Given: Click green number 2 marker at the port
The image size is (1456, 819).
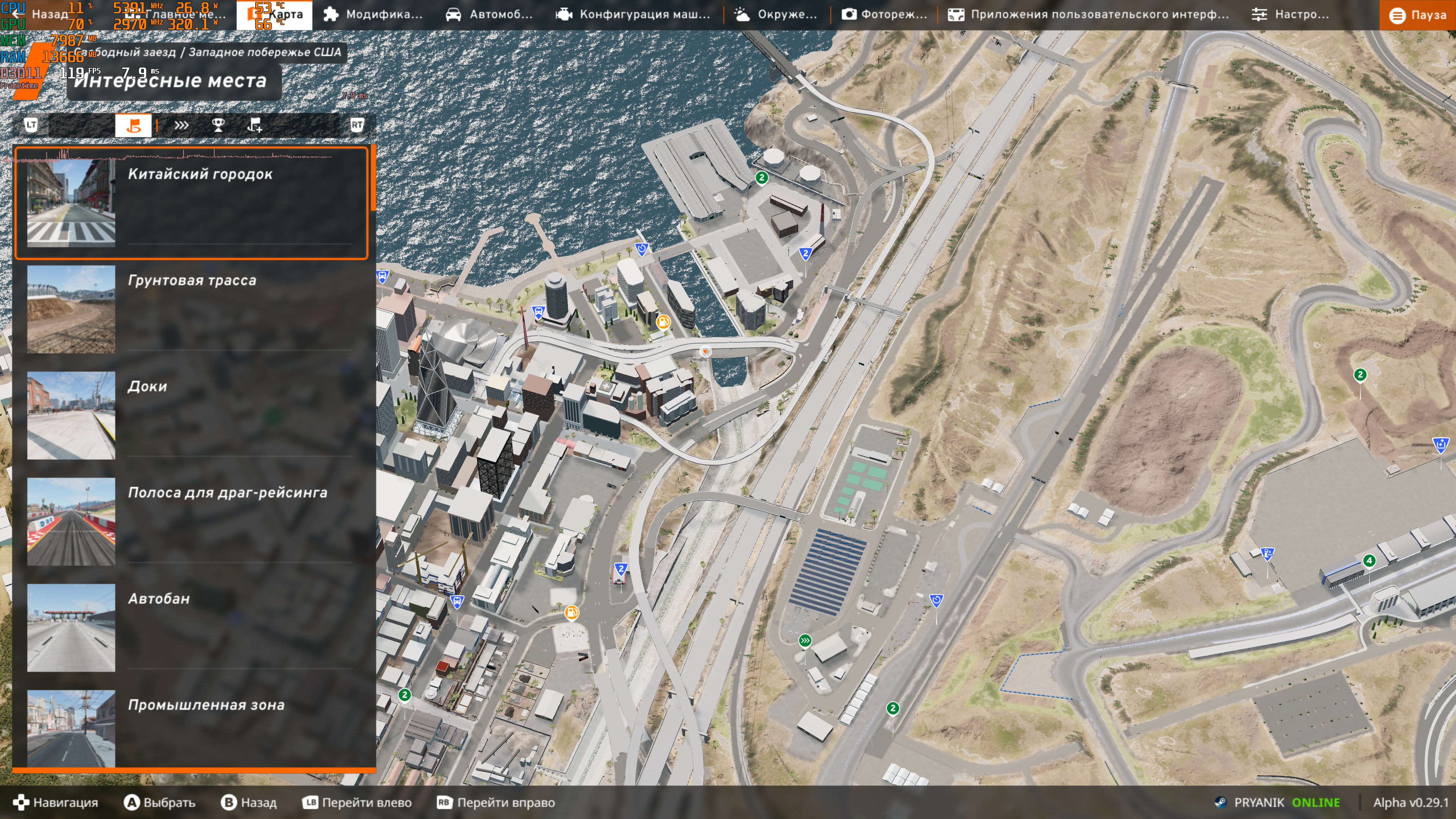Looking at the screenshot, I should (x=761, y=177).
